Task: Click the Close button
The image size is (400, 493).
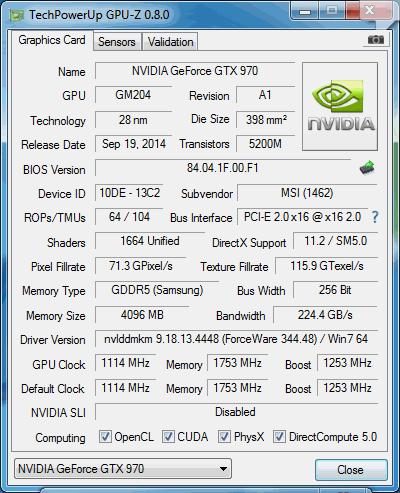Action: (351, 470)
